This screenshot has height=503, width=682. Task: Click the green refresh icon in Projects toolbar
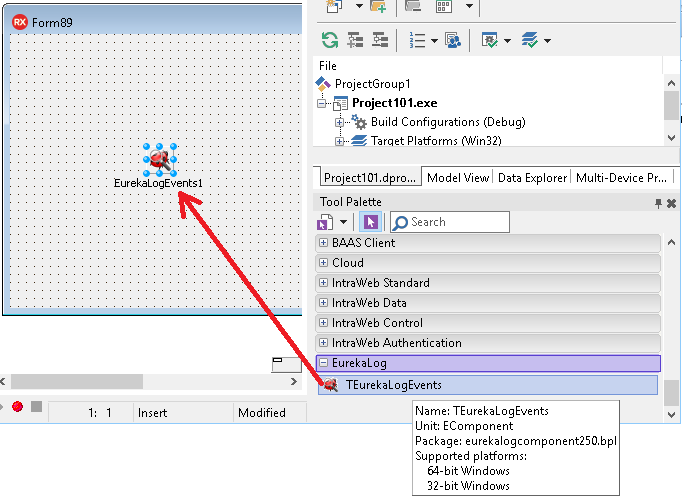[330, 40]
